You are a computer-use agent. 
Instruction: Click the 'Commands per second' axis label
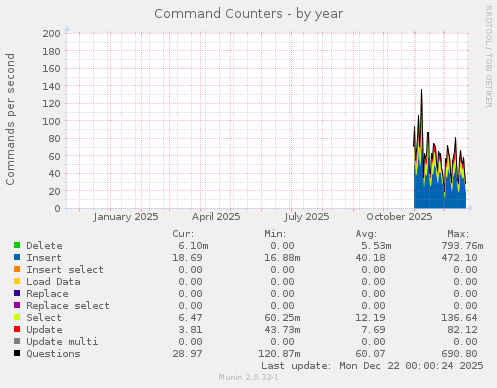click(10, 119)
